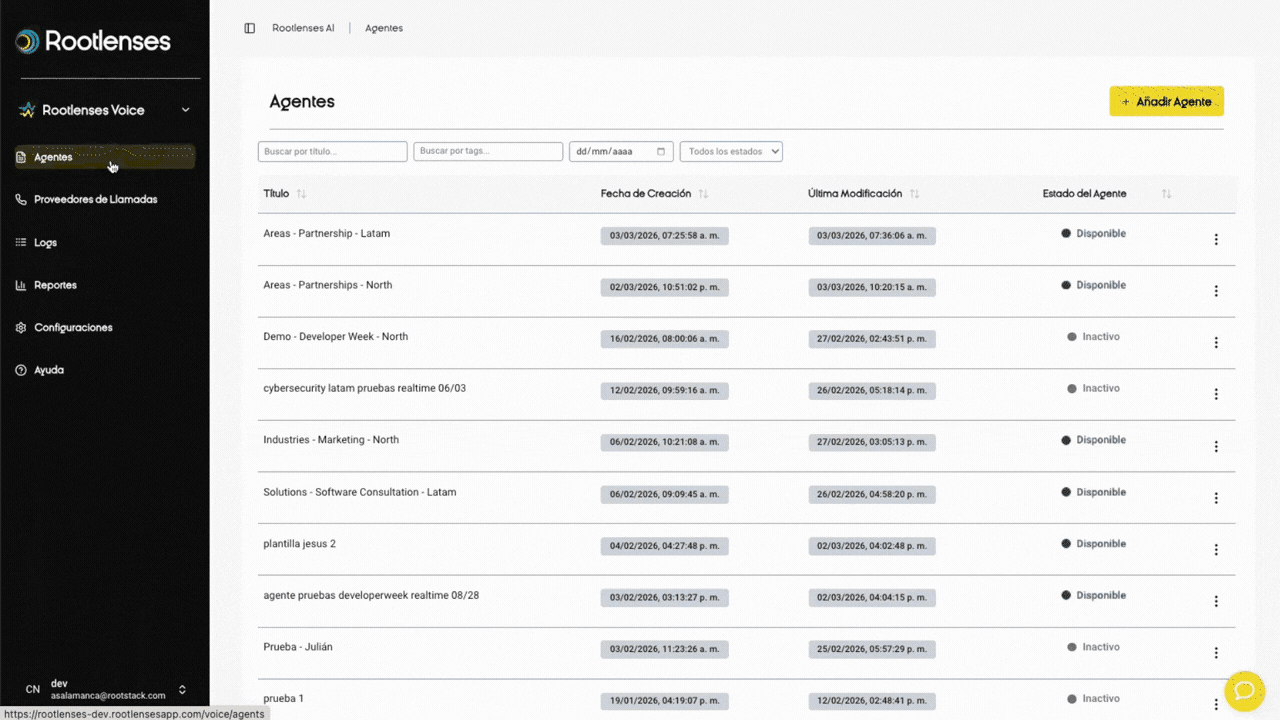Open calendar picker in date filter
The width and height of the screenshot is (1280, 720).
(661, 152)
